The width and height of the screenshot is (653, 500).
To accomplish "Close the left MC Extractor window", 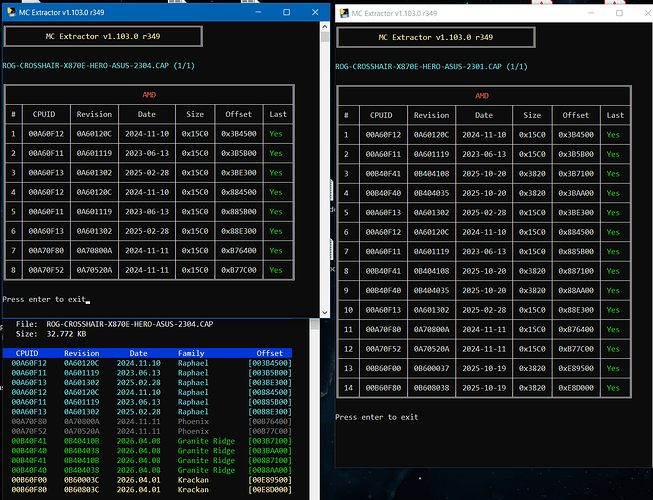I will pyautogui.click(x=315, y=12).
